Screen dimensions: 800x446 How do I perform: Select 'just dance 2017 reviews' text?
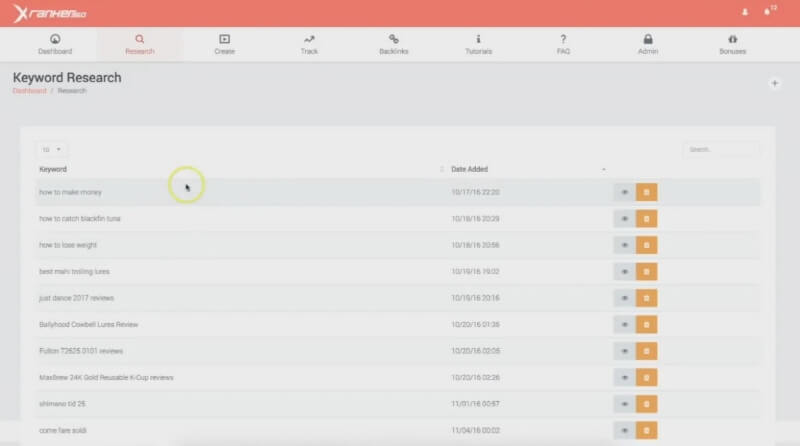pyautogui.click(x=77, y=299)
